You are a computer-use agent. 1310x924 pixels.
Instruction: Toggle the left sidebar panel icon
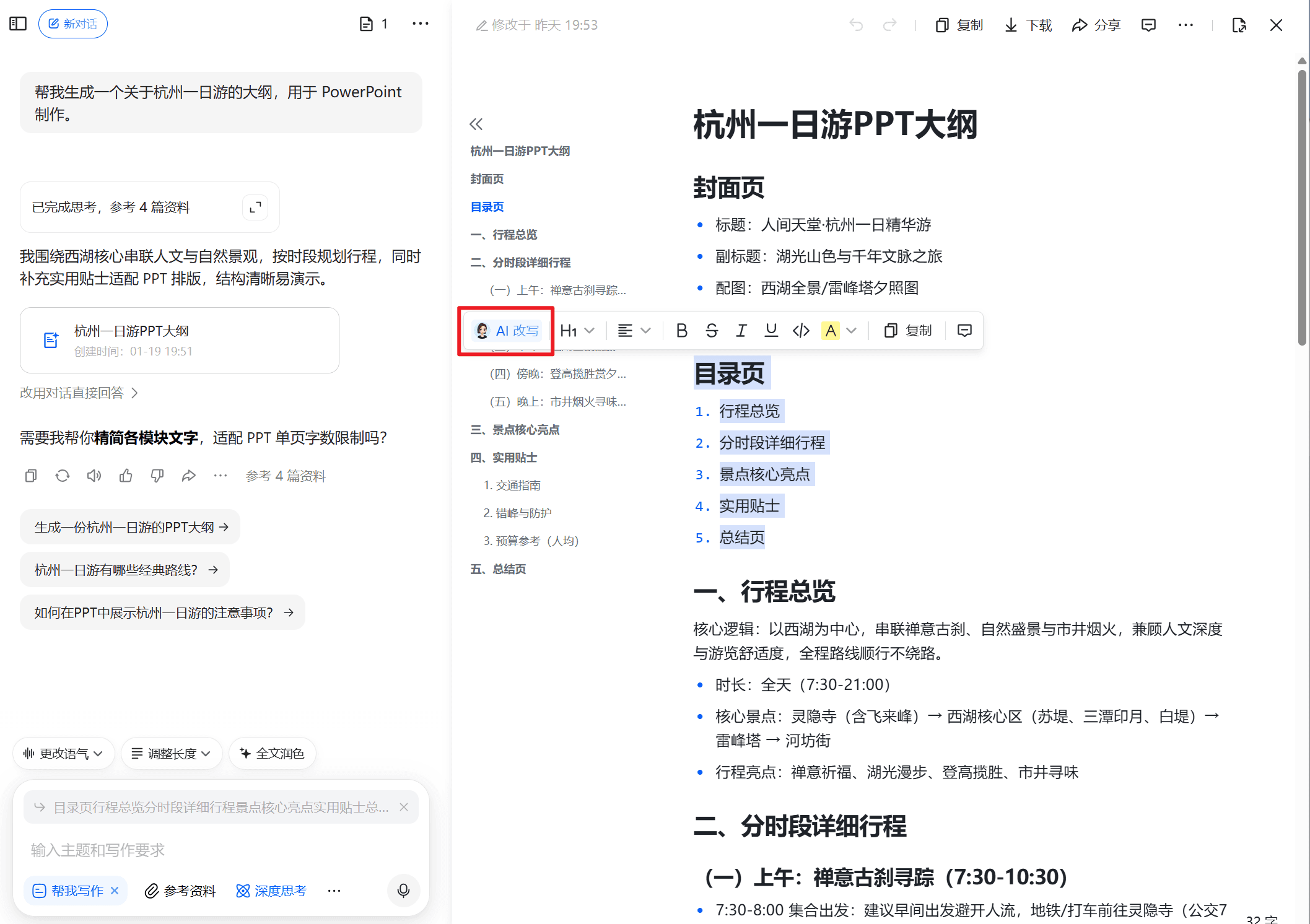[18, 24]
